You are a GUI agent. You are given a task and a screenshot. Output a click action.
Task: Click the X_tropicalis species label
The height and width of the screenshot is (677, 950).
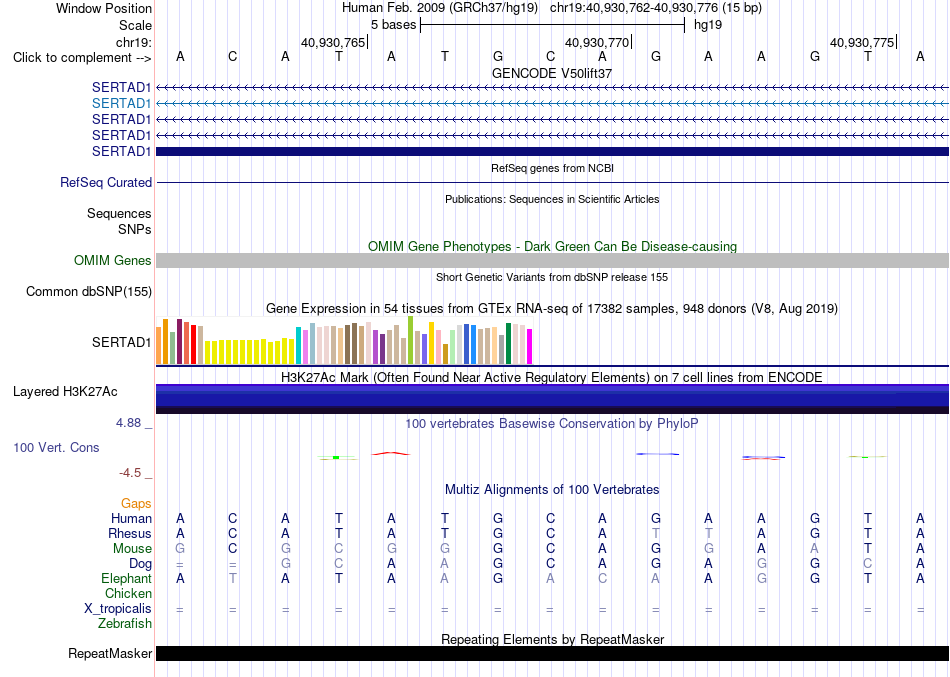click(x=118, y=609)
